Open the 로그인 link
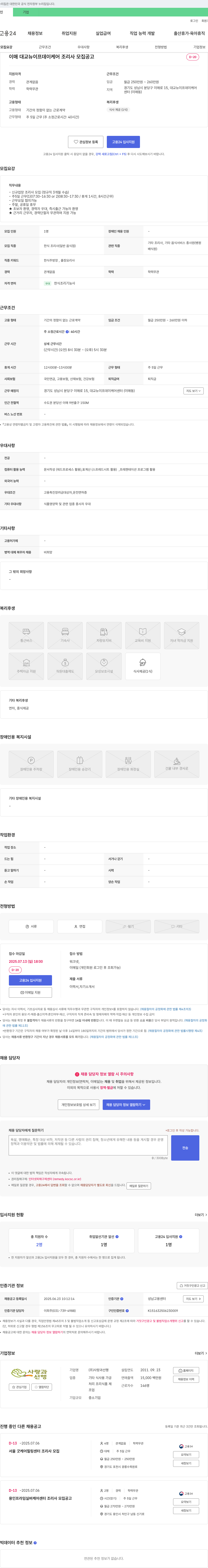This screenshot has width=208, height=1568. [x=194, y=21]
